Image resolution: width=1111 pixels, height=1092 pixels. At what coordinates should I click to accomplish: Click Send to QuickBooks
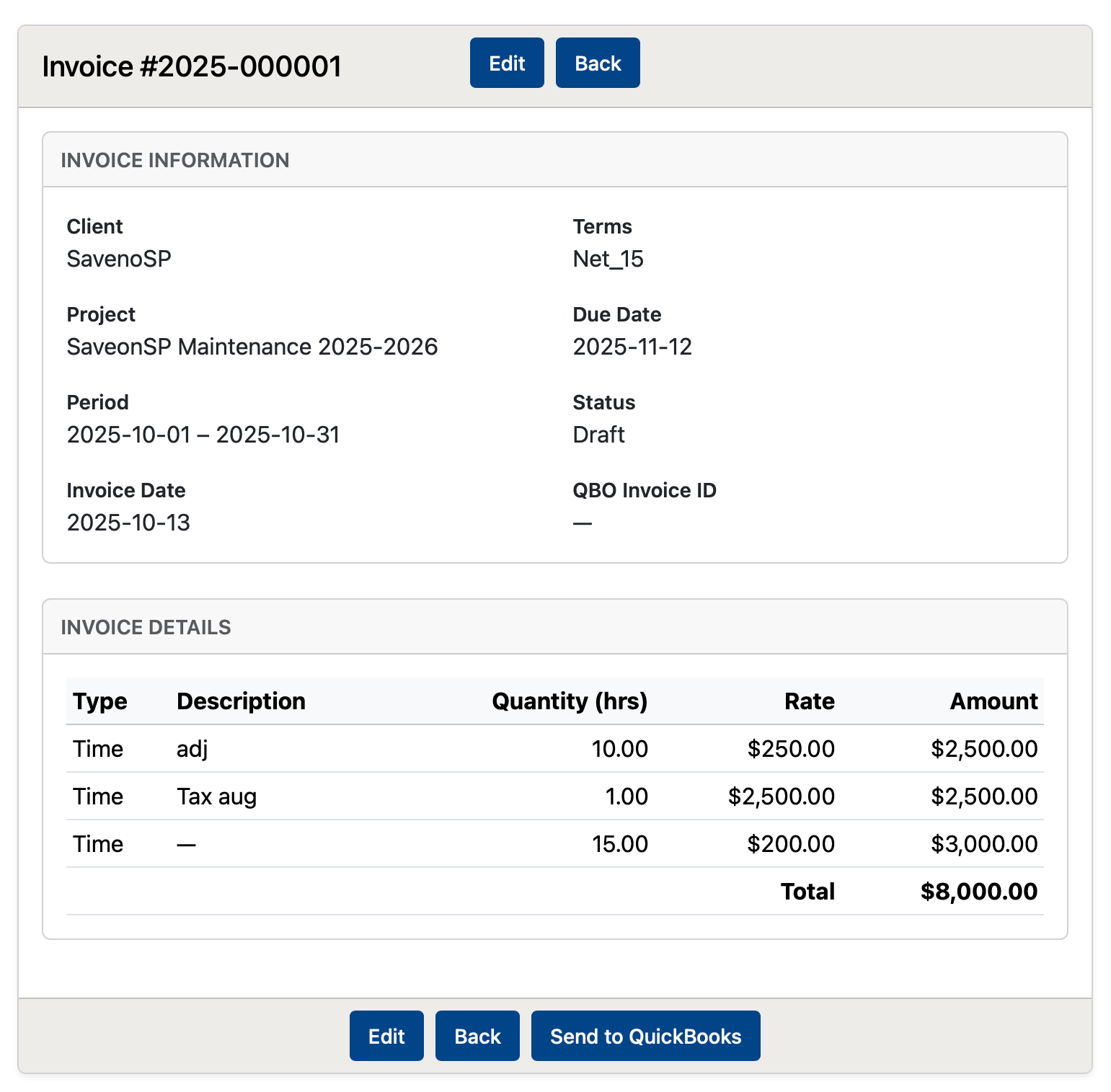coord(645,1036)
